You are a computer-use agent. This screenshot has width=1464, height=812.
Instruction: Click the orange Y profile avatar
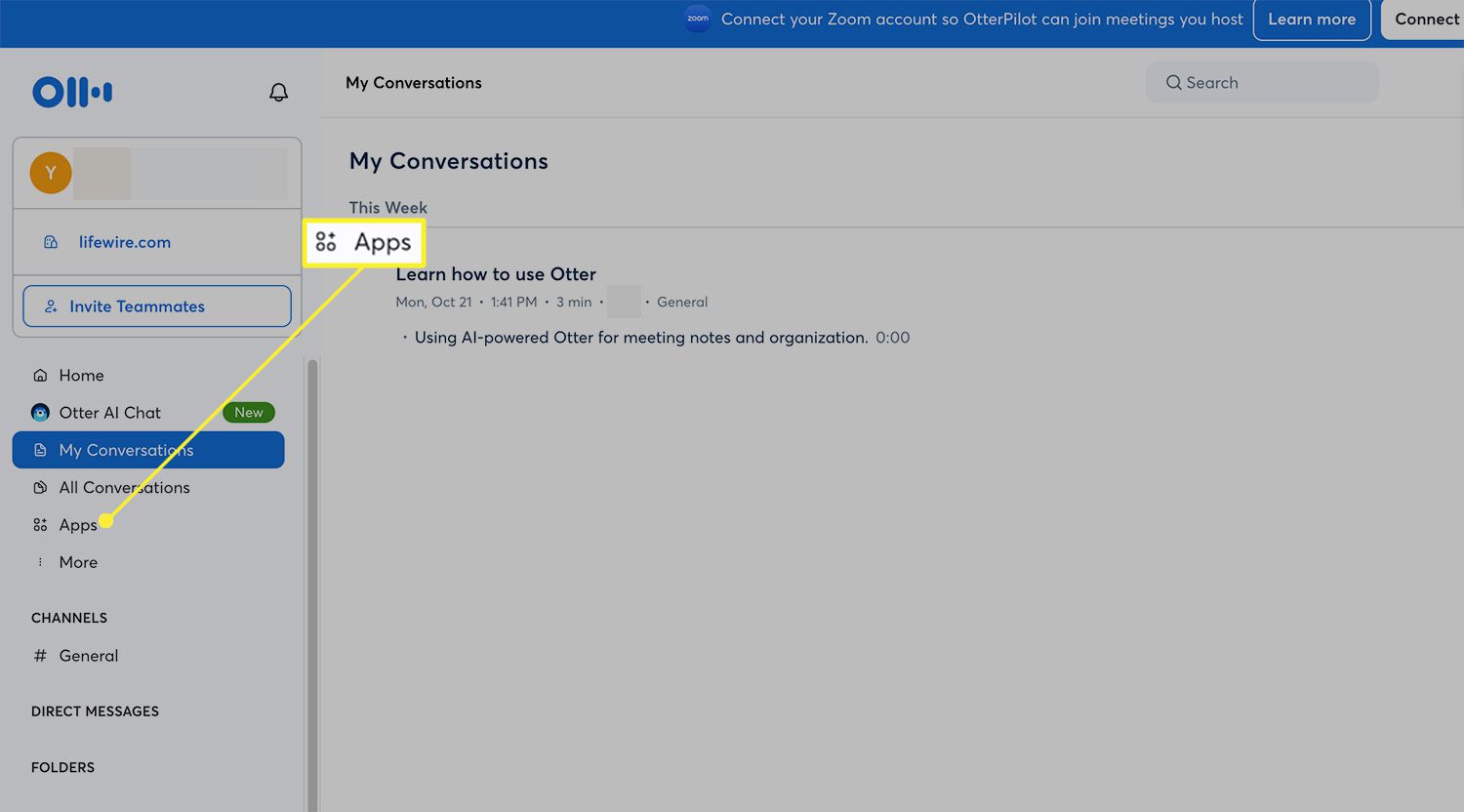tap(51, 174)
